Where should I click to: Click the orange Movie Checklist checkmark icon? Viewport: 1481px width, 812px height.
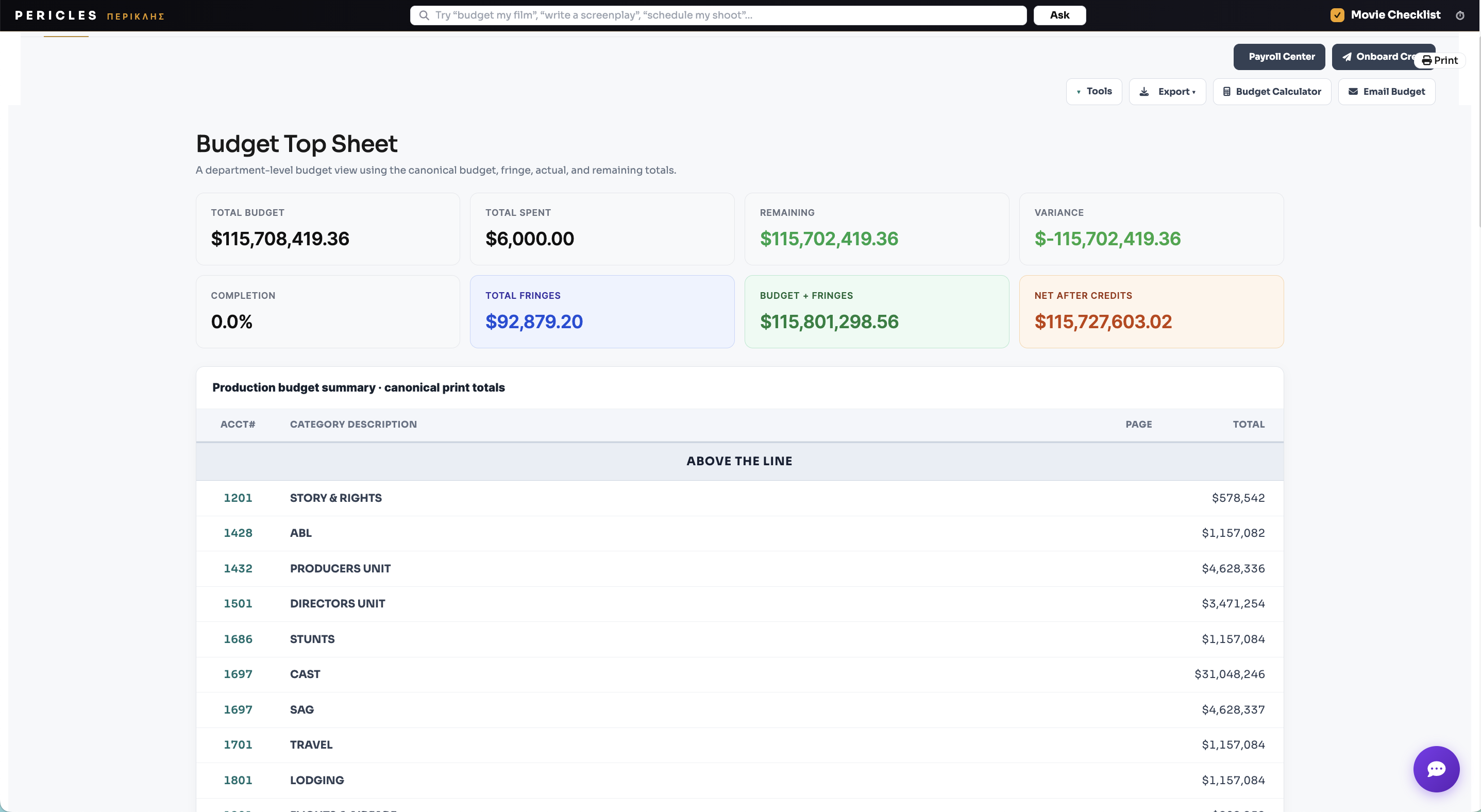pyautogui.click(x=1337, y=15)
